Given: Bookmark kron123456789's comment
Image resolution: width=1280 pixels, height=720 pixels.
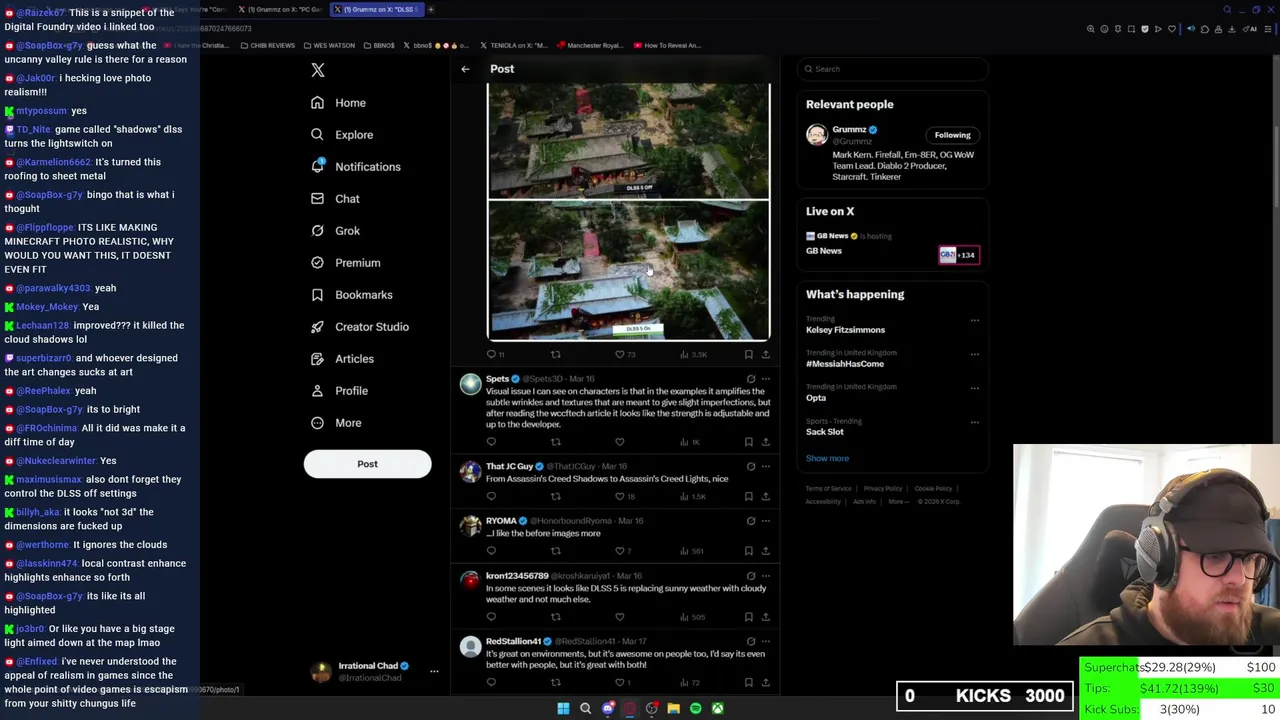Looking at the screenshot, I should pos(748,617).
